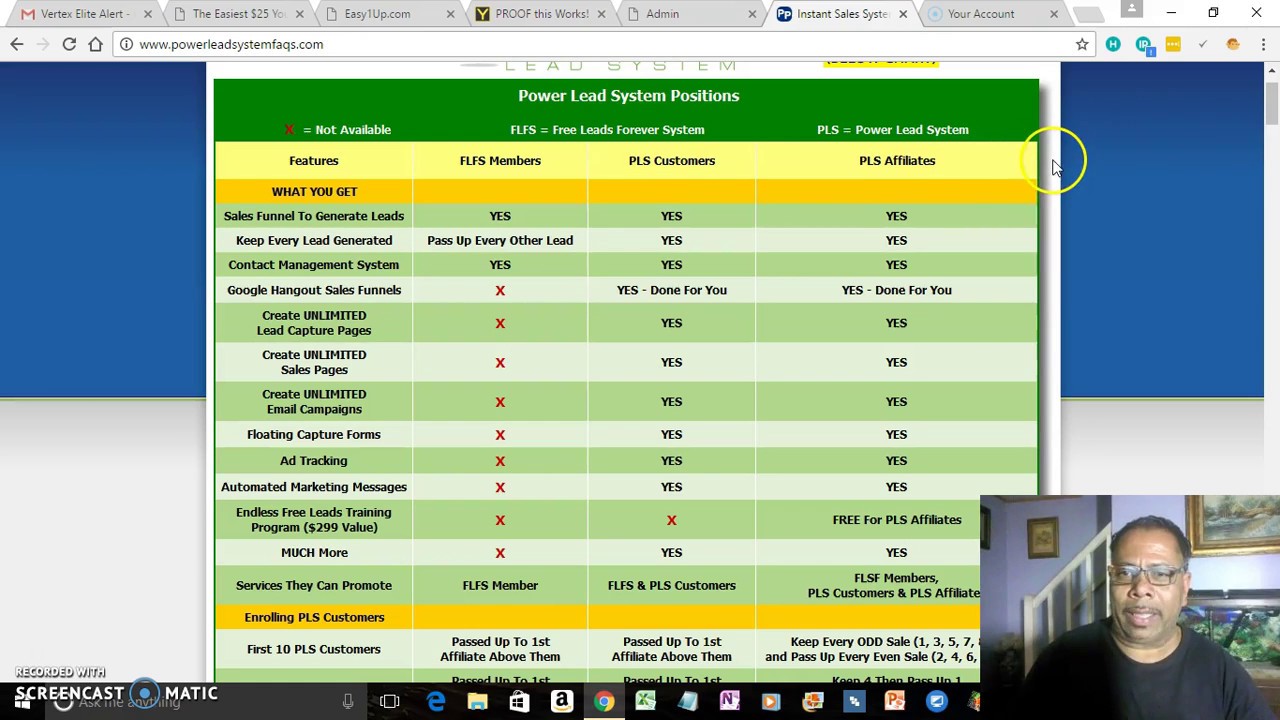Image resolution: width=1280 pixels, height=720 pixels.
Task: Switch to the PROOF this Works! tab
Action: click(x=539, y=14)
